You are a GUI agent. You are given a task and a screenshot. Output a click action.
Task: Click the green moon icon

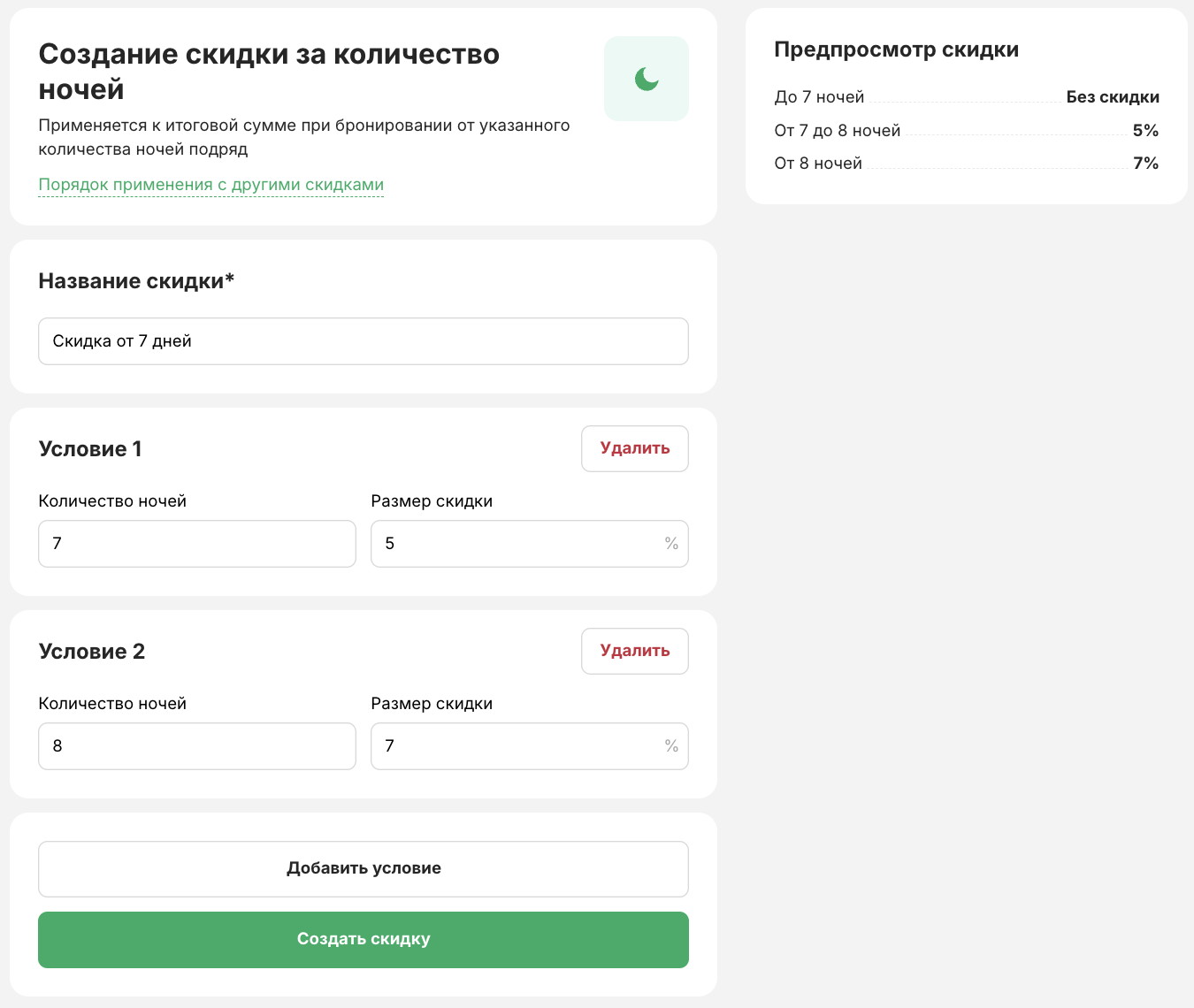647,79
